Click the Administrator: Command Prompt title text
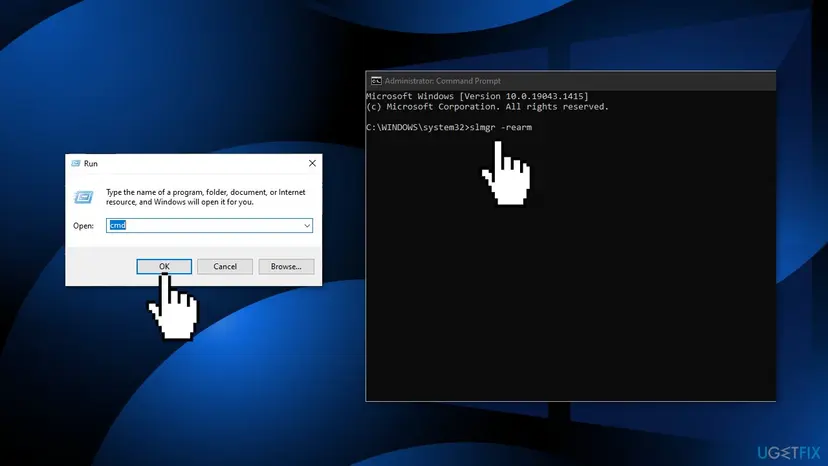 (443, 81)
